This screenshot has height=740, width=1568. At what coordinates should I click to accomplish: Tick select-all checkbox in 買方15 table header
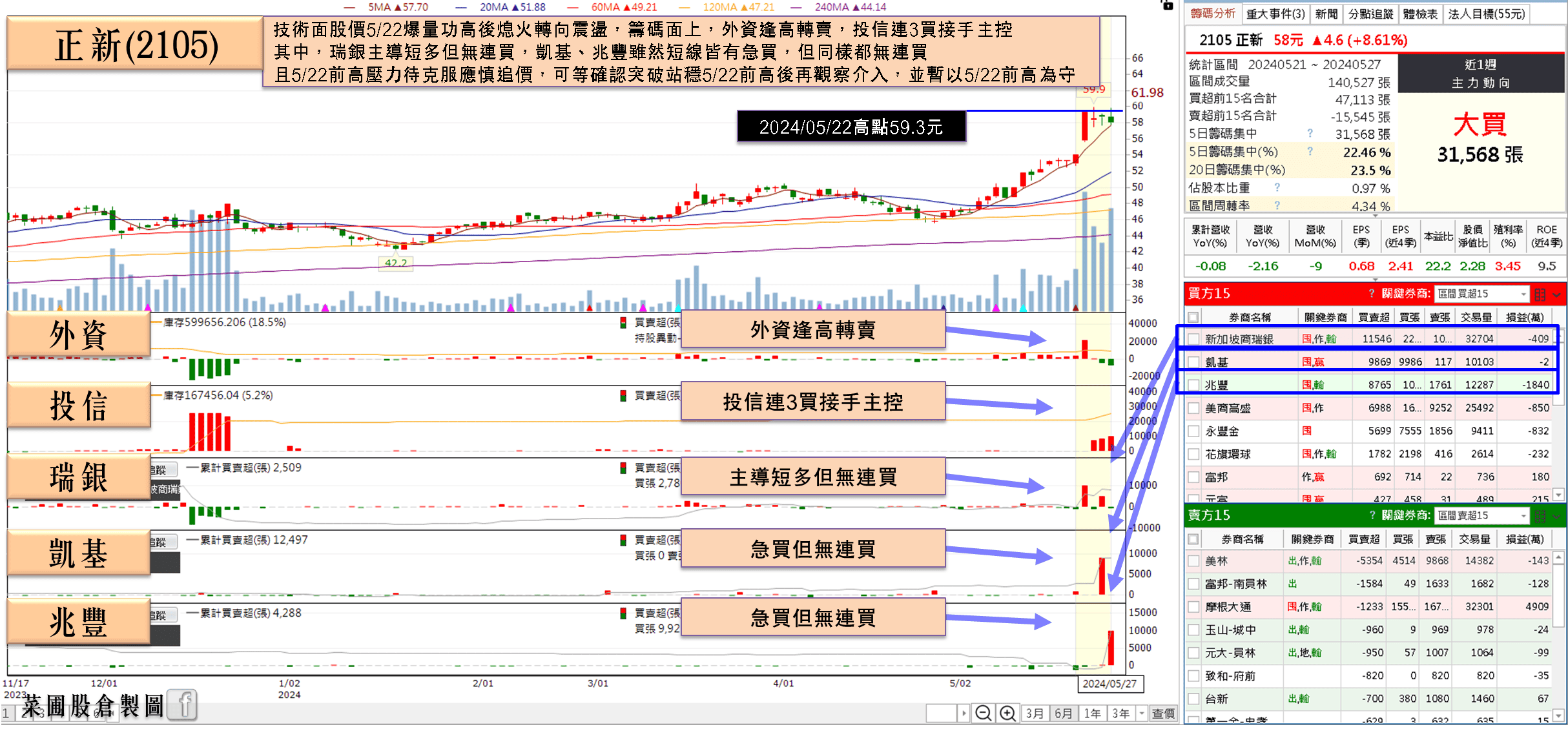[1193, 317]
